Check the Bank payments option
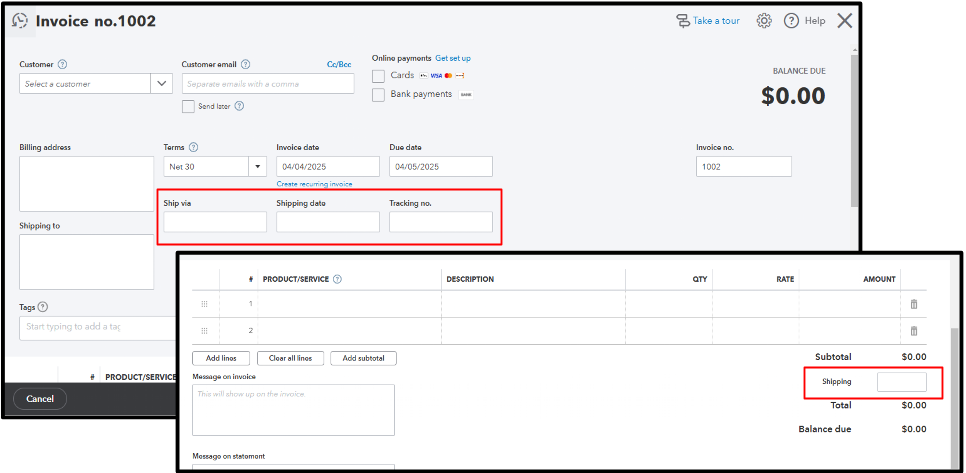The image size is (966, 473). [378, 95]
